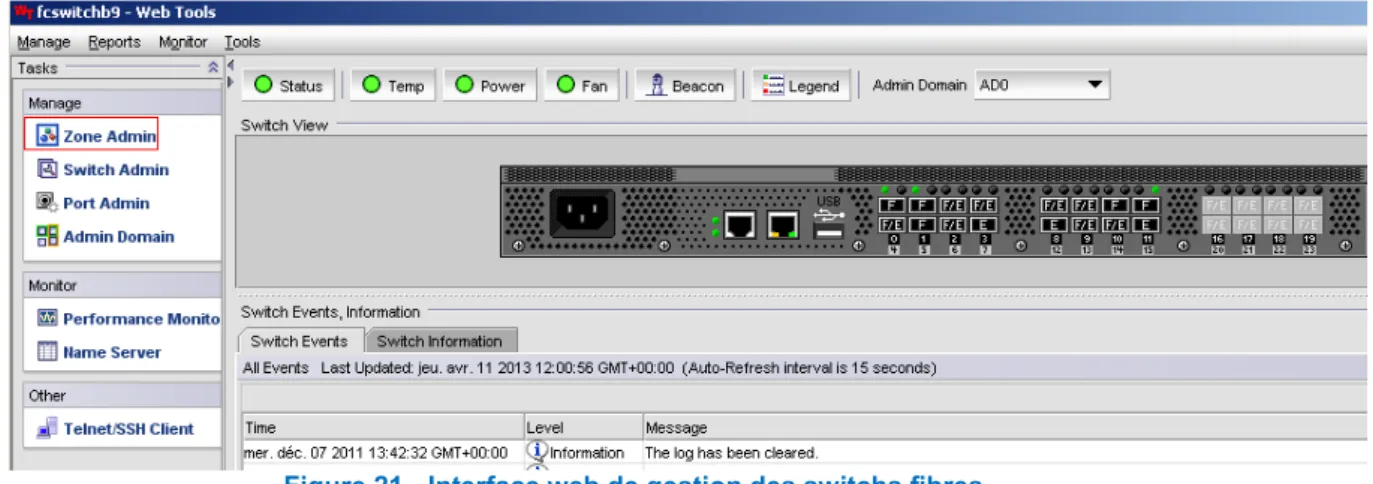Select port 1 in Switch View
This screenshot has height=484, width=1373.
(922, 205)
